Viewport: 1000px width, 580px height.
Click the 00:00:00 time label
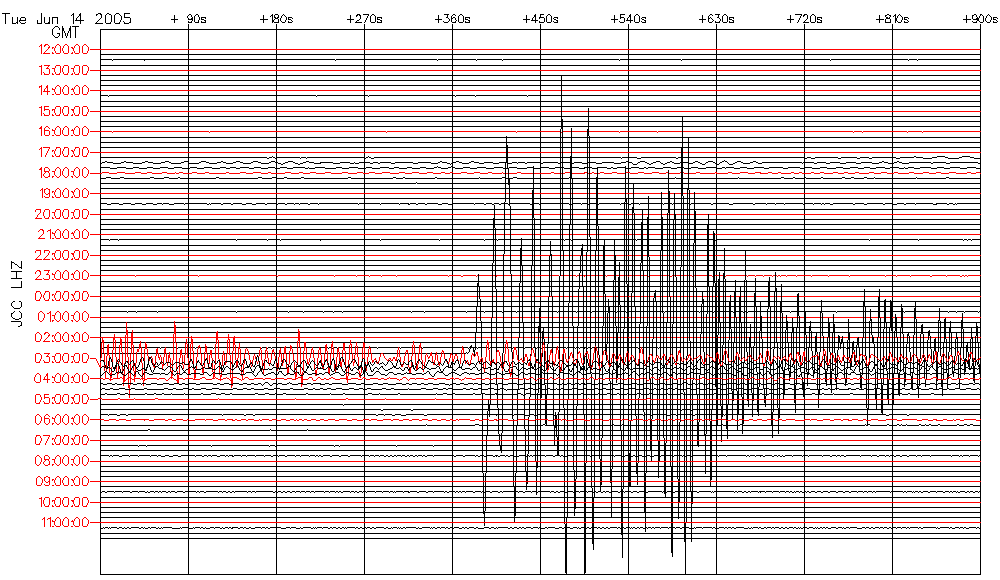pyautogui.click(x=62, y=297)
